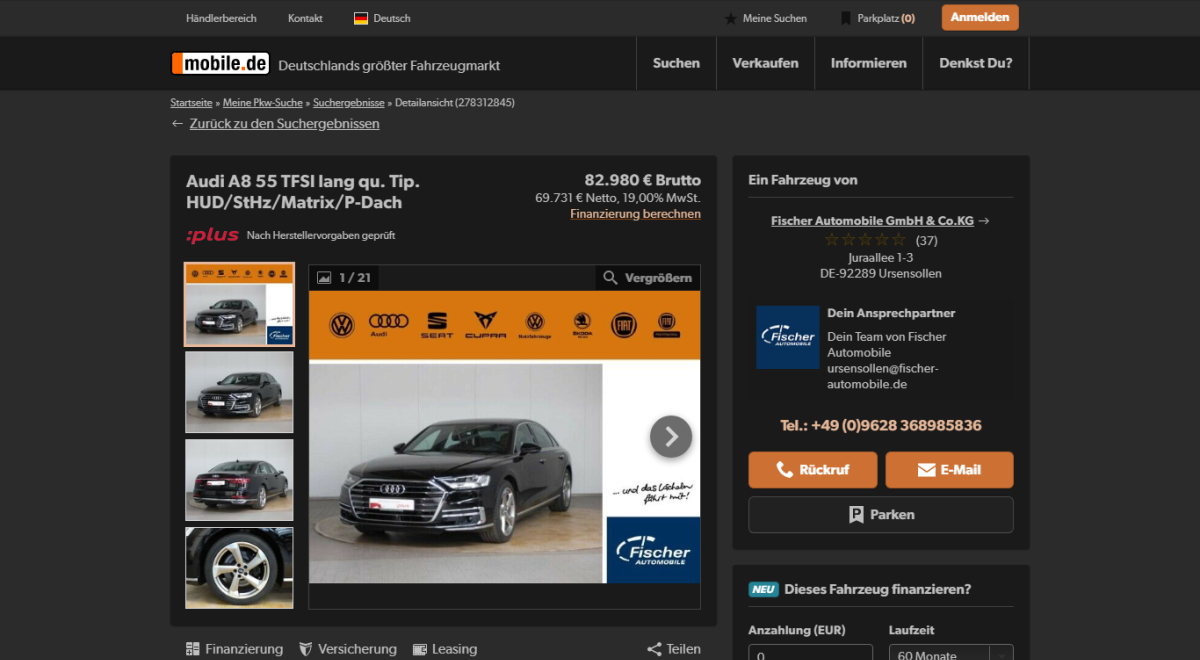The height and width of the screenshot is (660, 1200).
Task: Open Händlerbereich in the top bar
Action: pos(221,18)
